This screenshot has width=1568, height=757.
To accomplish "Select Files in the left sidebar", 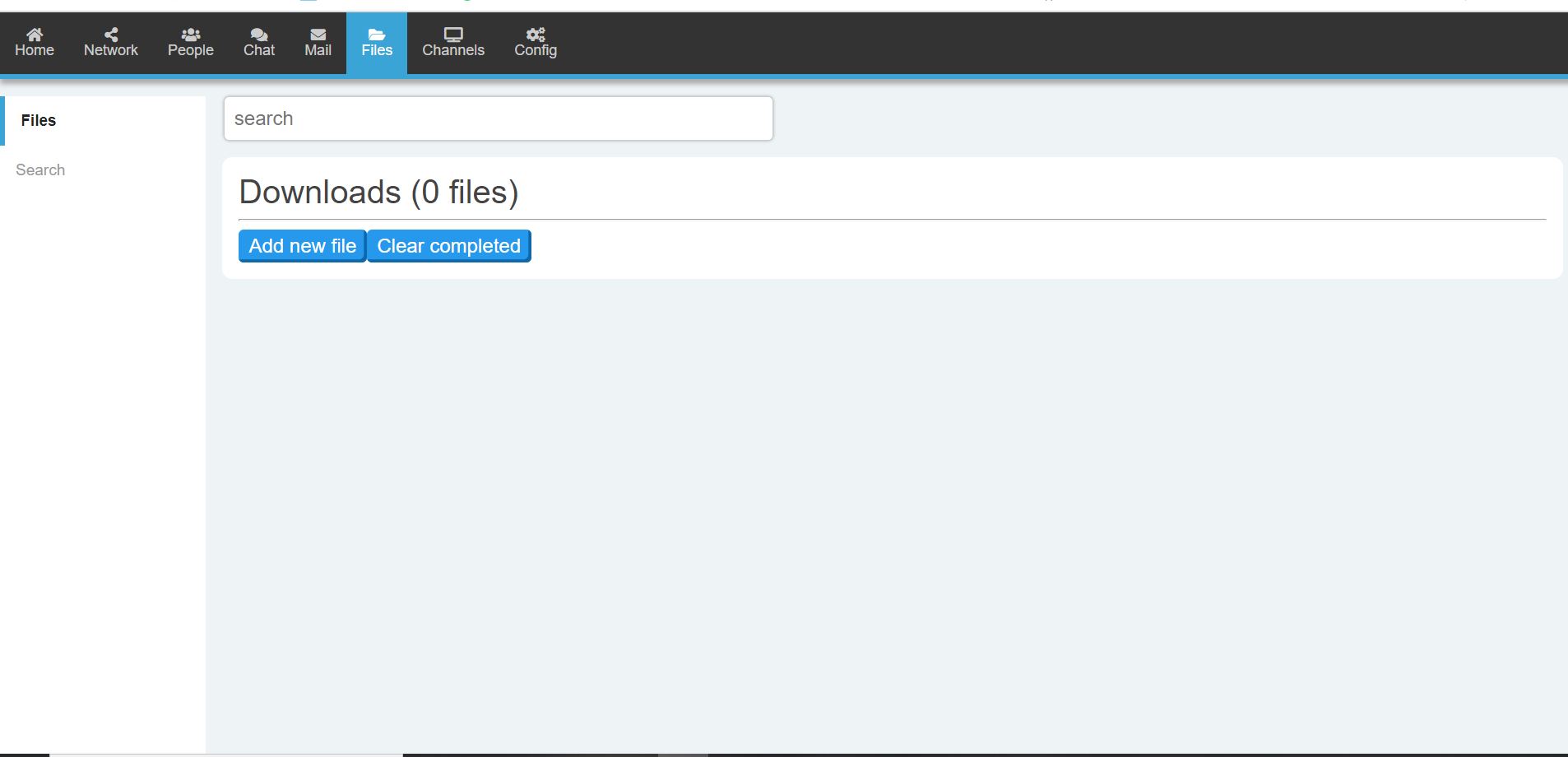I will (38, 120).
